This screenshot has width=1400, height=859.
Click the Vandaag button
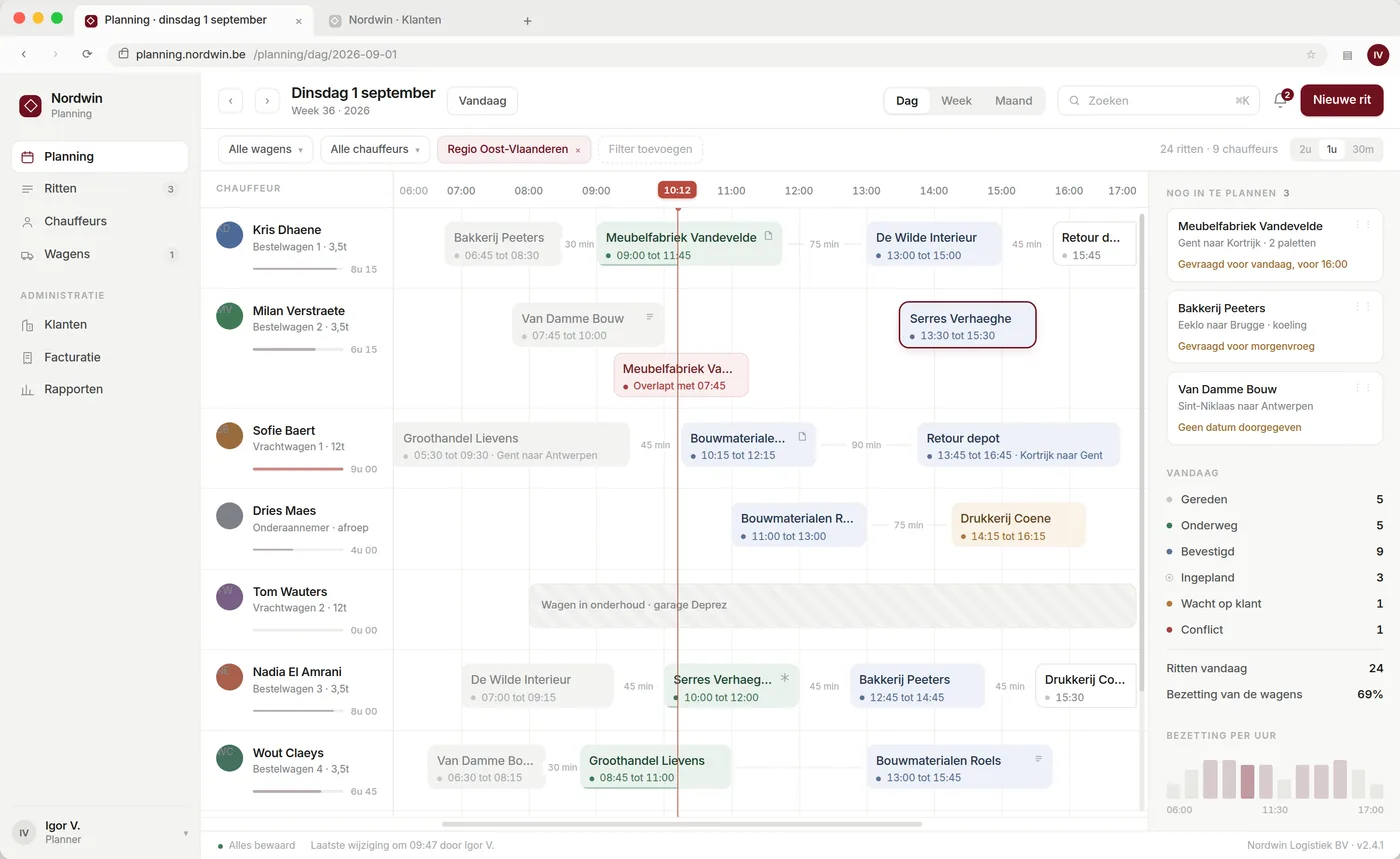coord(482,101)
